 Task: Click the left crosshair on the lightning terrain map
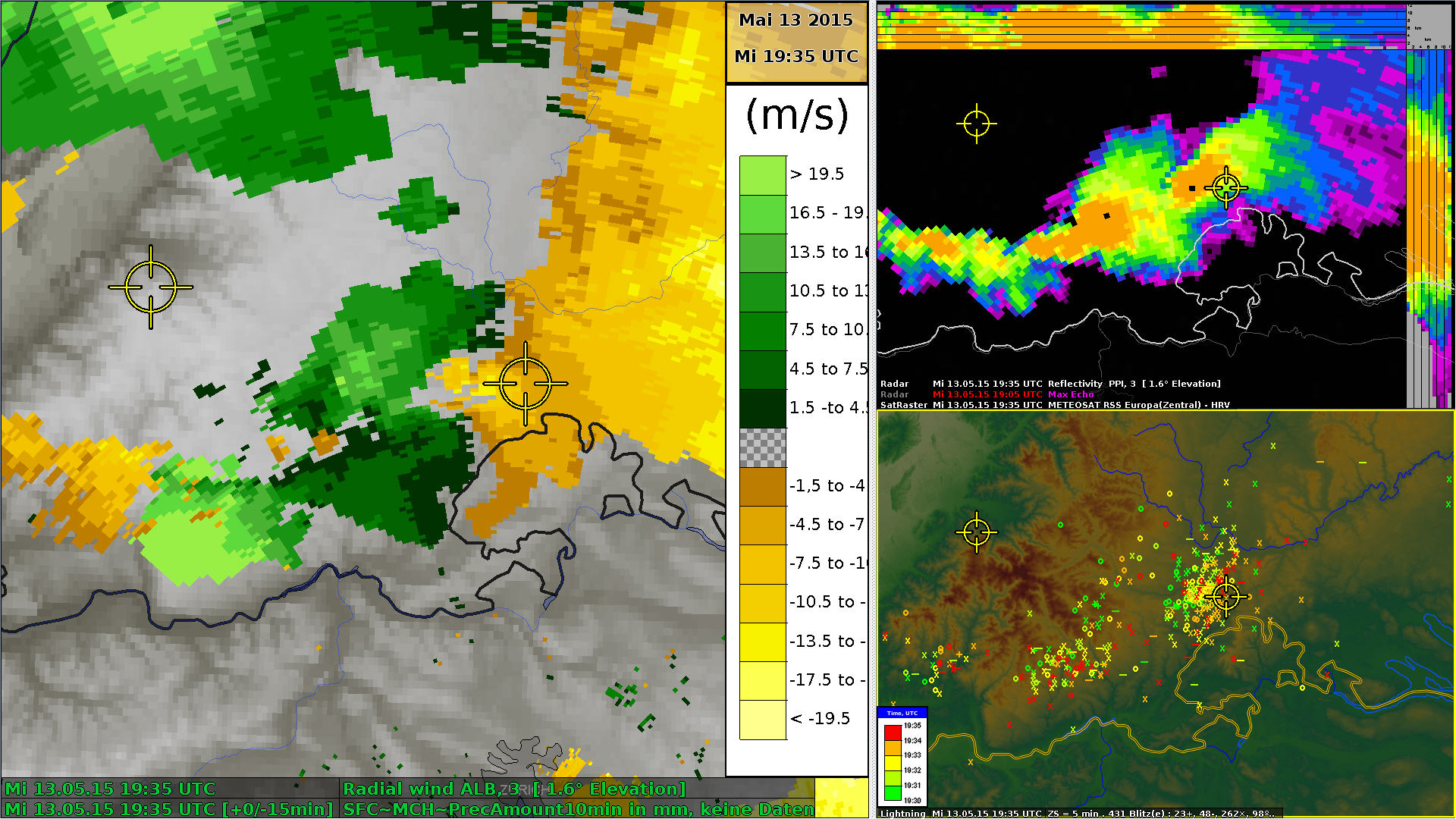pyautogui.click(x=976, y=532)
